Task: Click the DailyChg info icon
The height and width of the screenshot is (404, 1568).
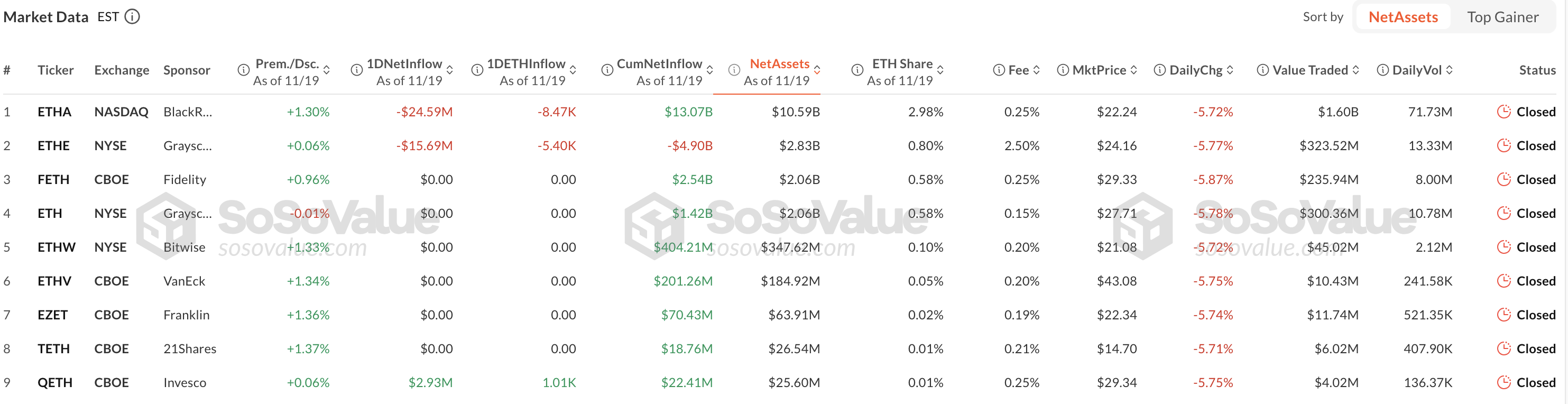Action: click(x=1160, y=70)
